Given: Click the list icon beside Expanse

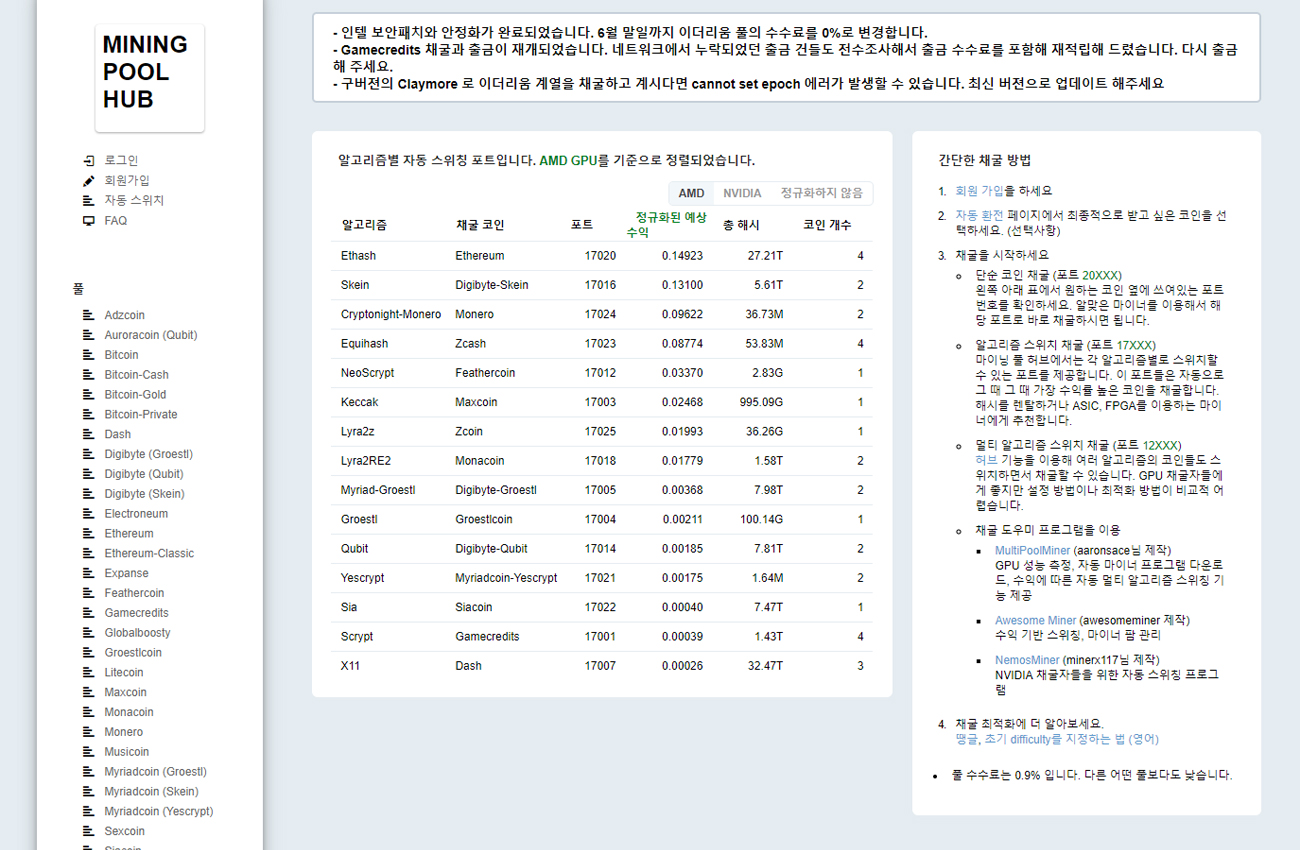Looking at the screenshot, I should 88,573.
